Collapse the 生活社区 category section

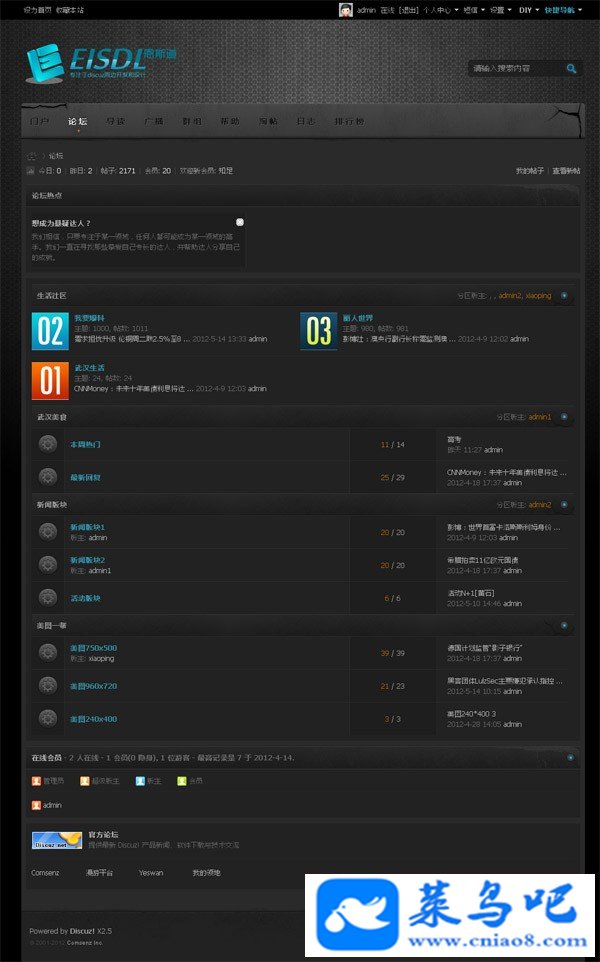click(x=564, y=296)
